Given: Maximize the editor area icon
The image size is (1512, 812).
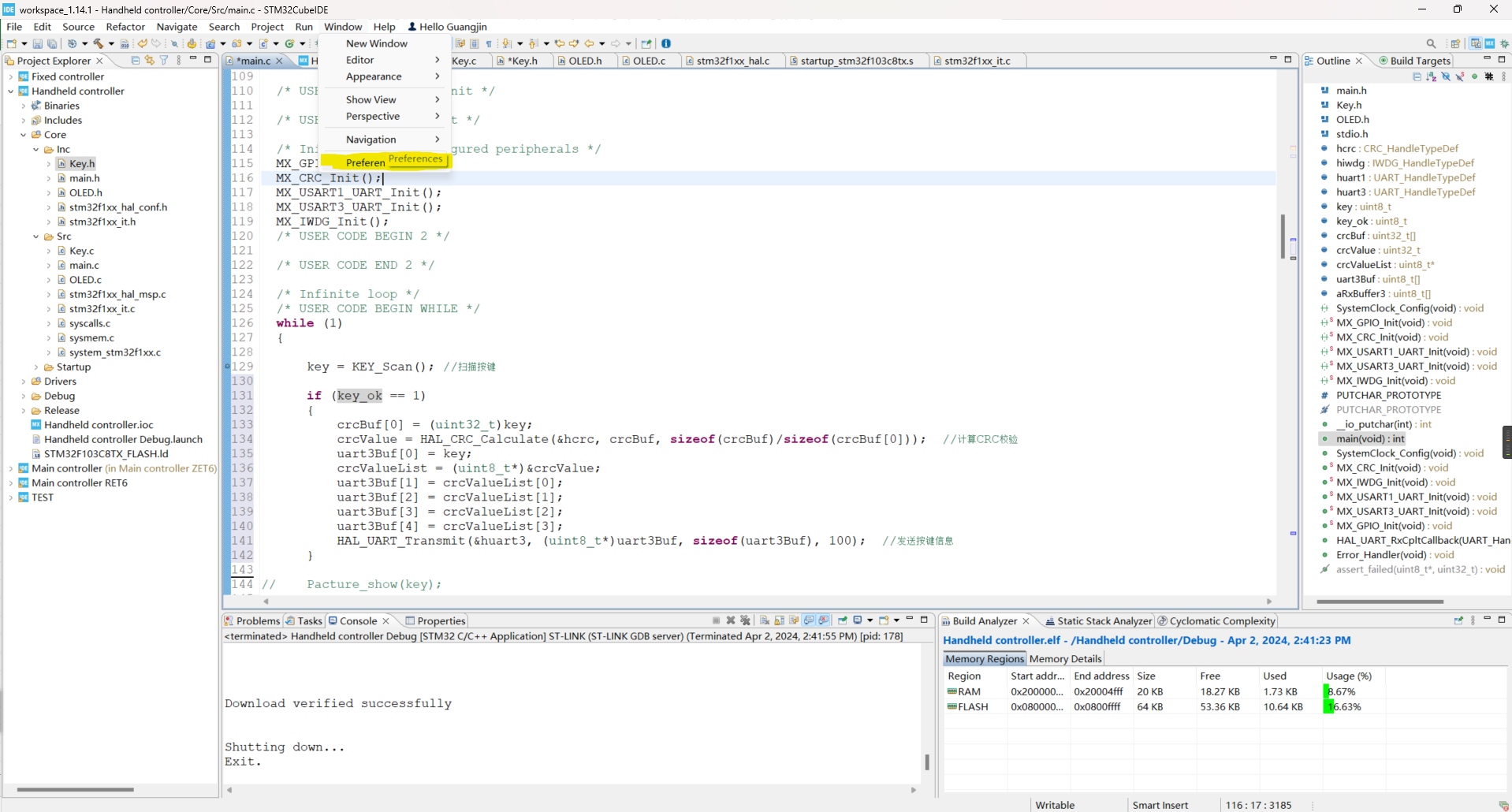Looking at the screenshot, I should click(1288, 59).
